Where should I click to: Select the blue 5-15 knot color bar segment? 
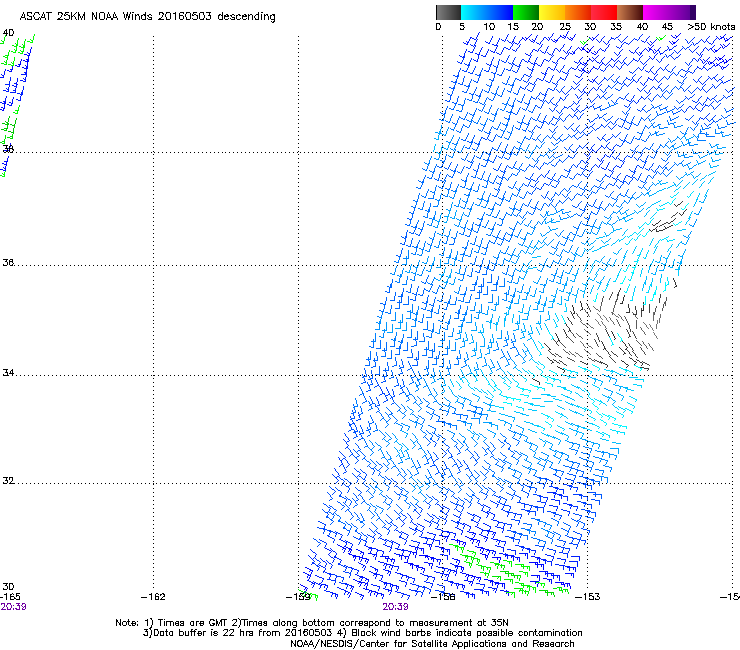click(487, 12)
